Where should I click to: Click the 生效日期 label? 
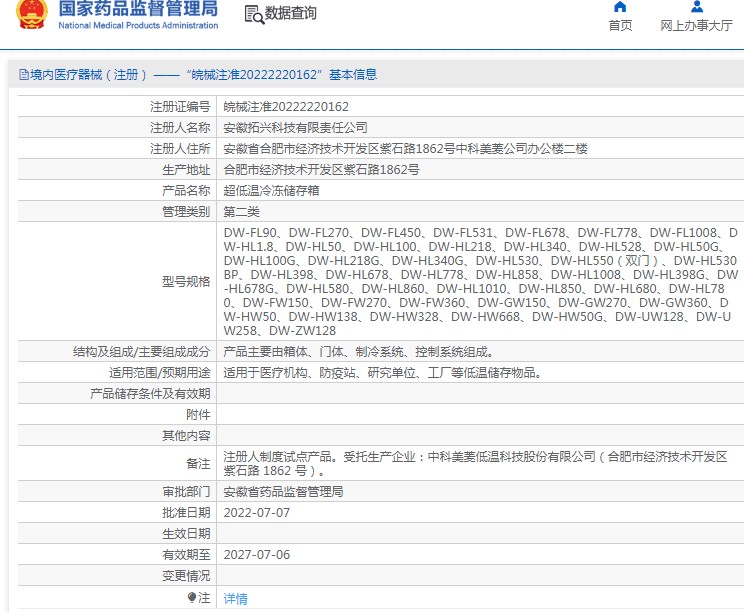pyautogui.click(x=186, y=534)
